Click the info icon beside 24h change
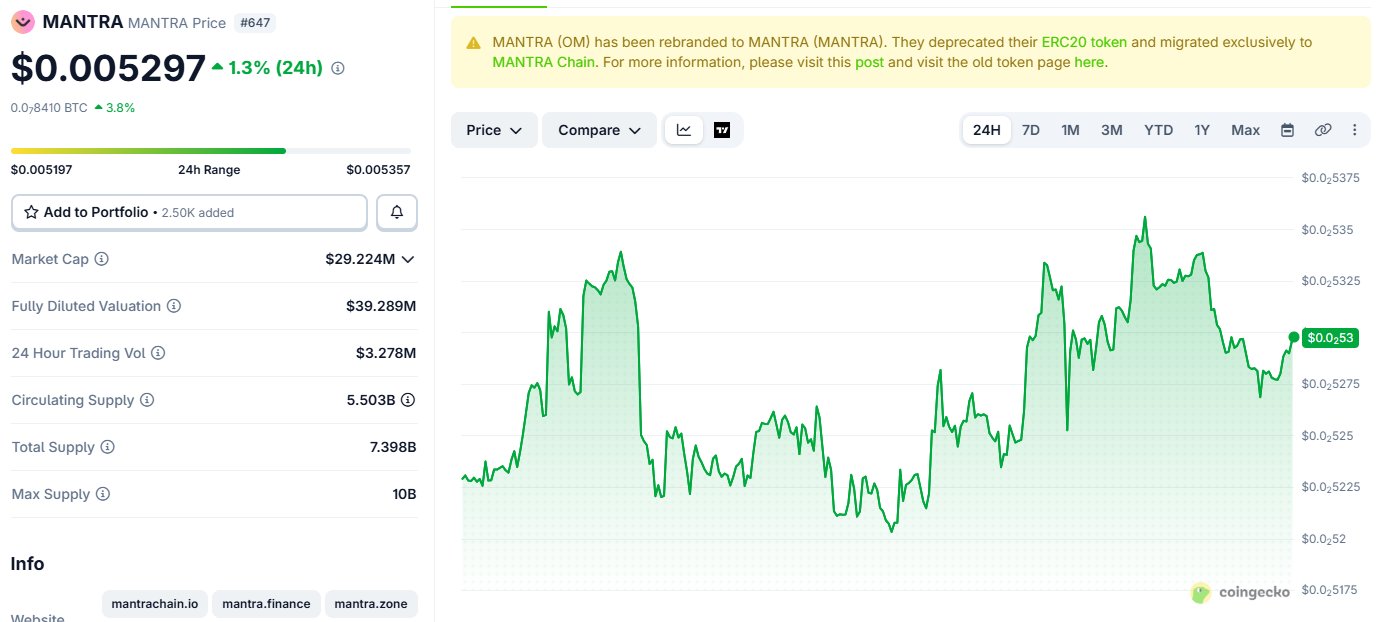Screen dimensions: 1386x622 coord(338,68)
